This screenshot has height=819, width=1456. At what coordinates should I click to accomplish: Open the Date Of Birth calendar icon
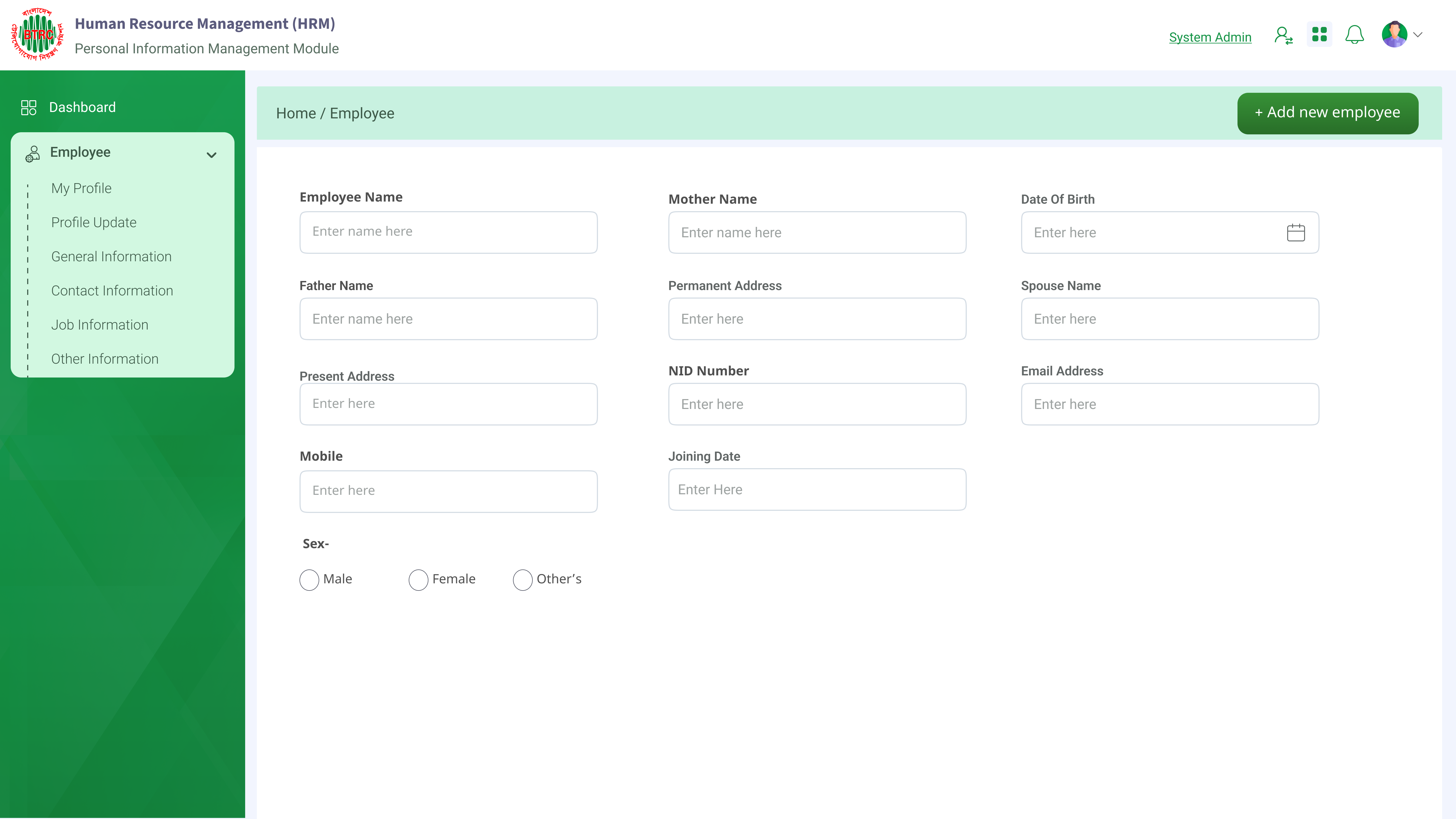(1296, 232)
